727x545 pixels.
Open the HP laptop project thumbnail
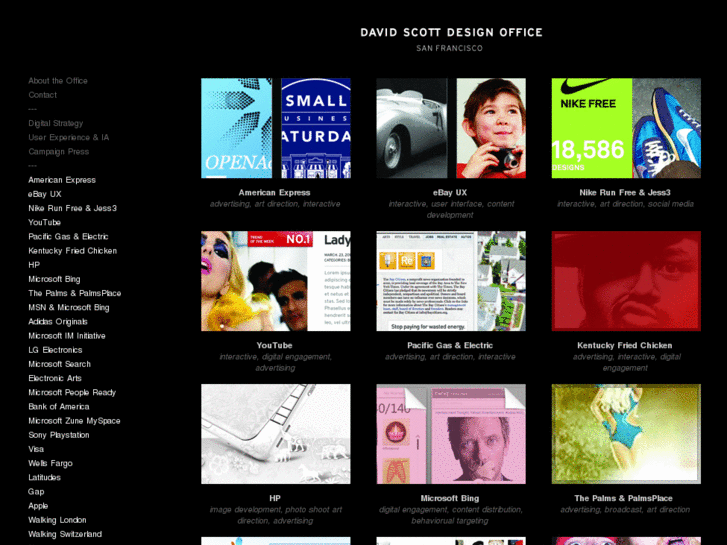point(275,434)
